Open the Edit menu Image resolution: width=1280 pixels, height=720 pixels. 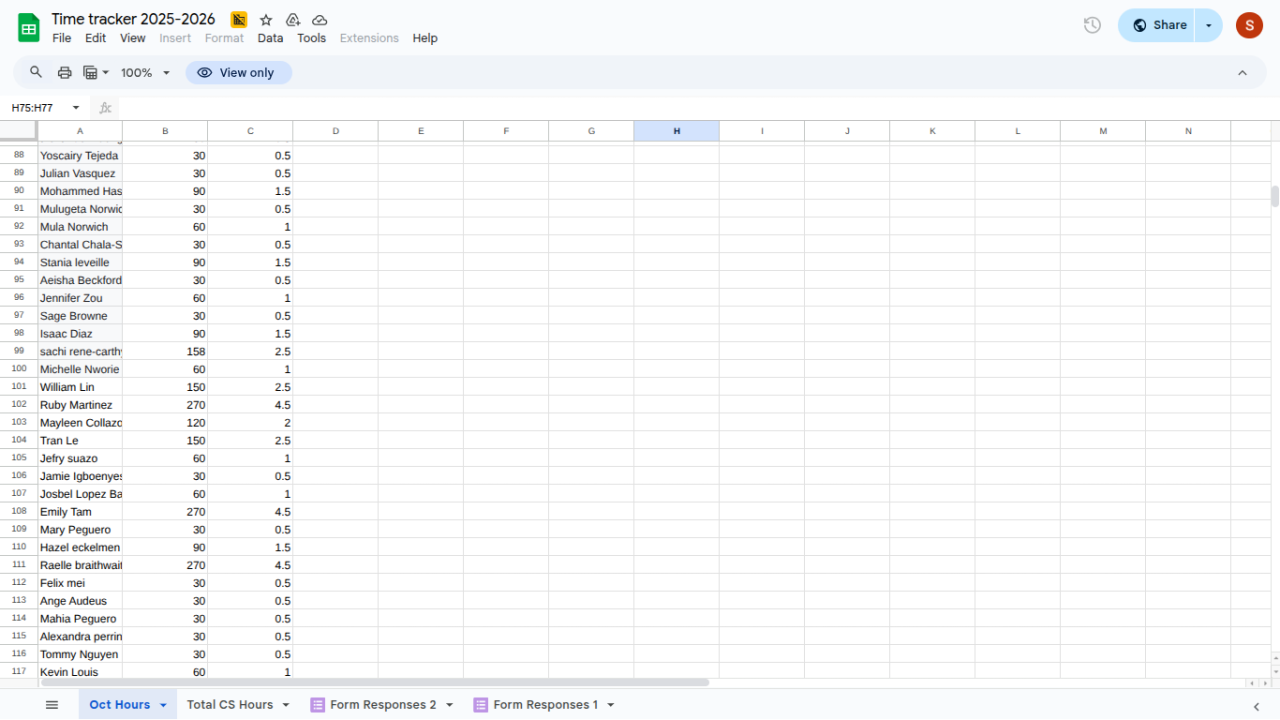(x=95, y=38)
